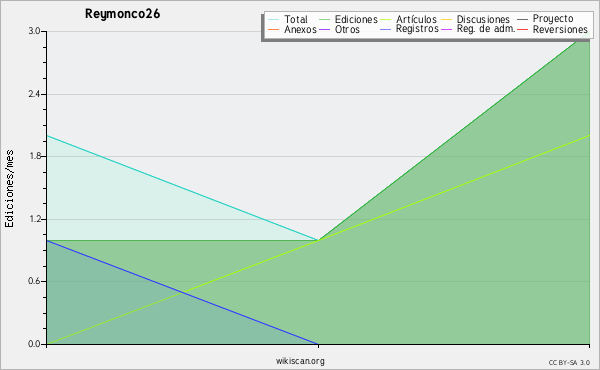Click the Total legend entry
The width and height of the screenshot is (600, 370).
[295, 19]
